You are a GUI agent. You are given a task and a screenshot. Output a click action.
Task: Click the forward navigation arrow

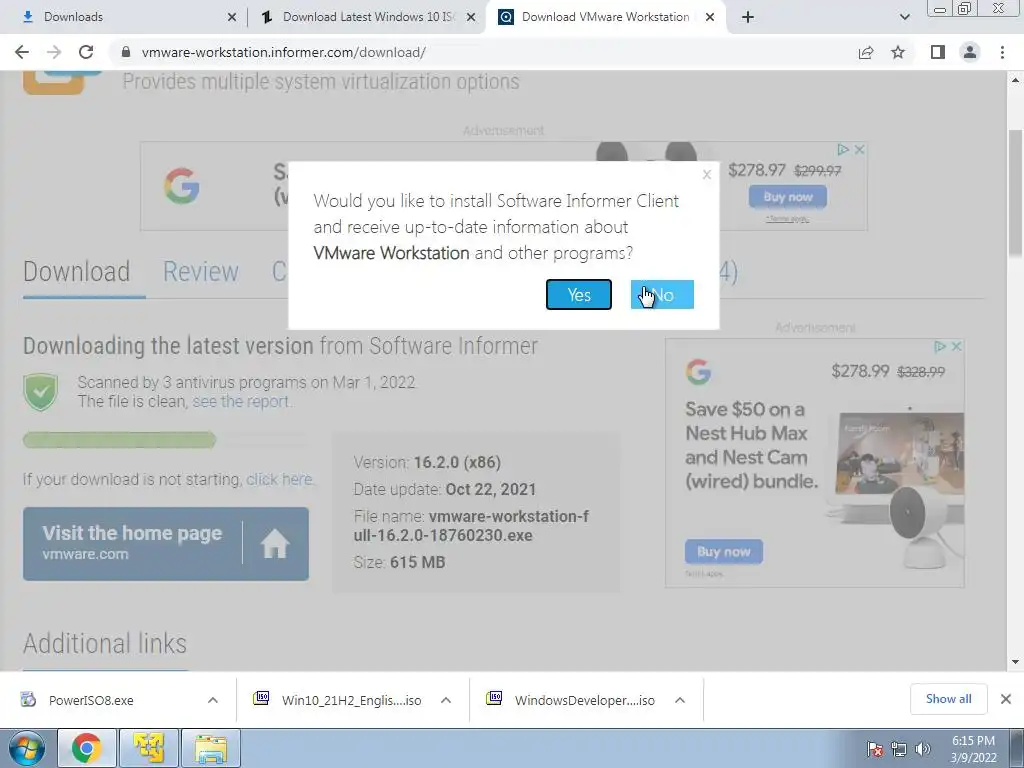[54, 52]
